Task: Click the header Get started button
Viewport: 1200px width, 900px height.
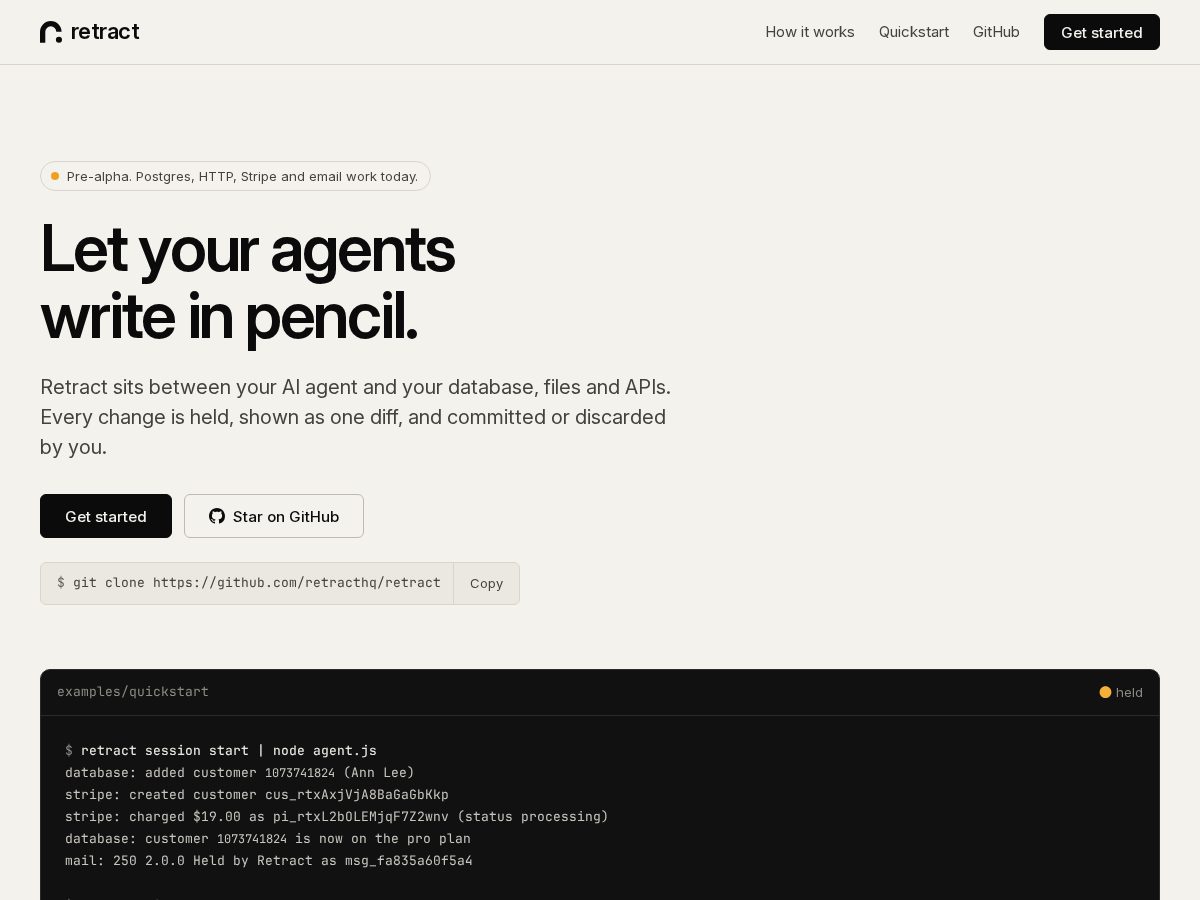Action: click(x=1102, y=32)
